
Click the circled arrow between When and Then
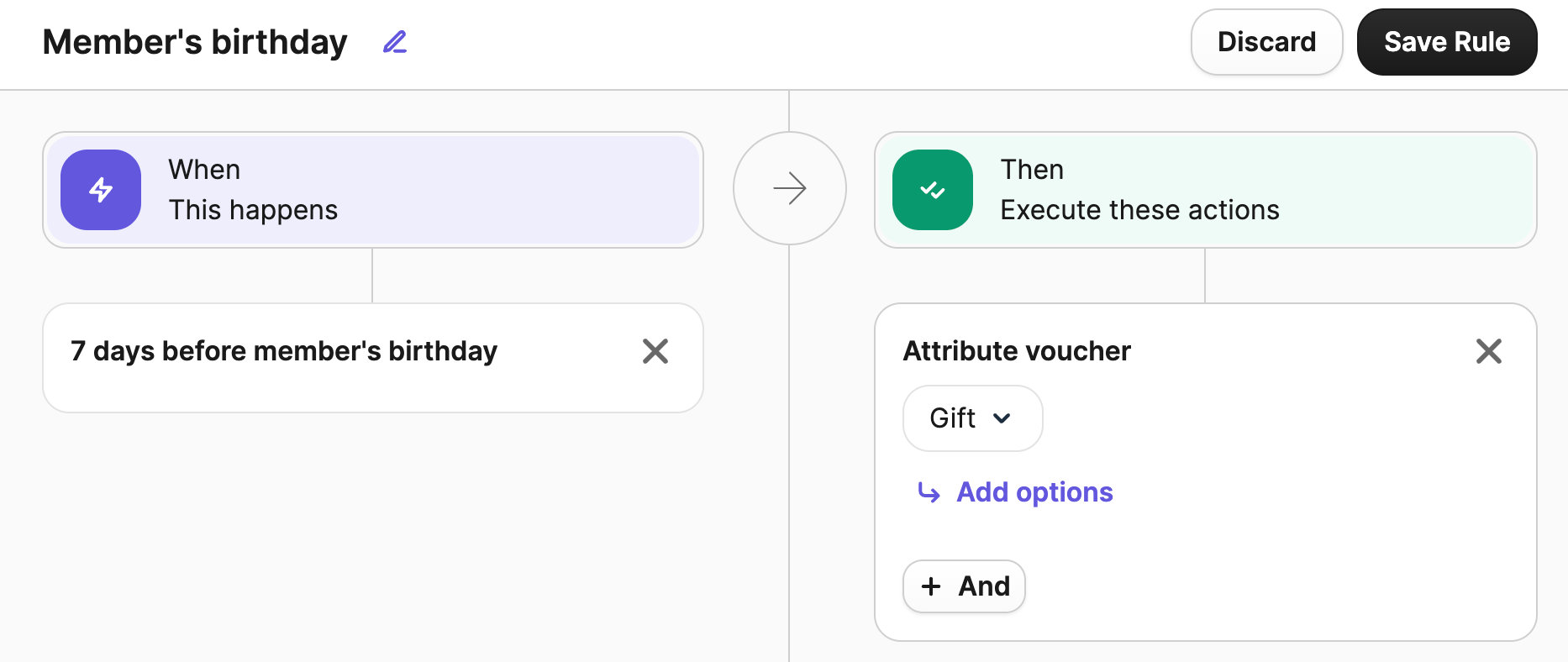click(789, 188)
